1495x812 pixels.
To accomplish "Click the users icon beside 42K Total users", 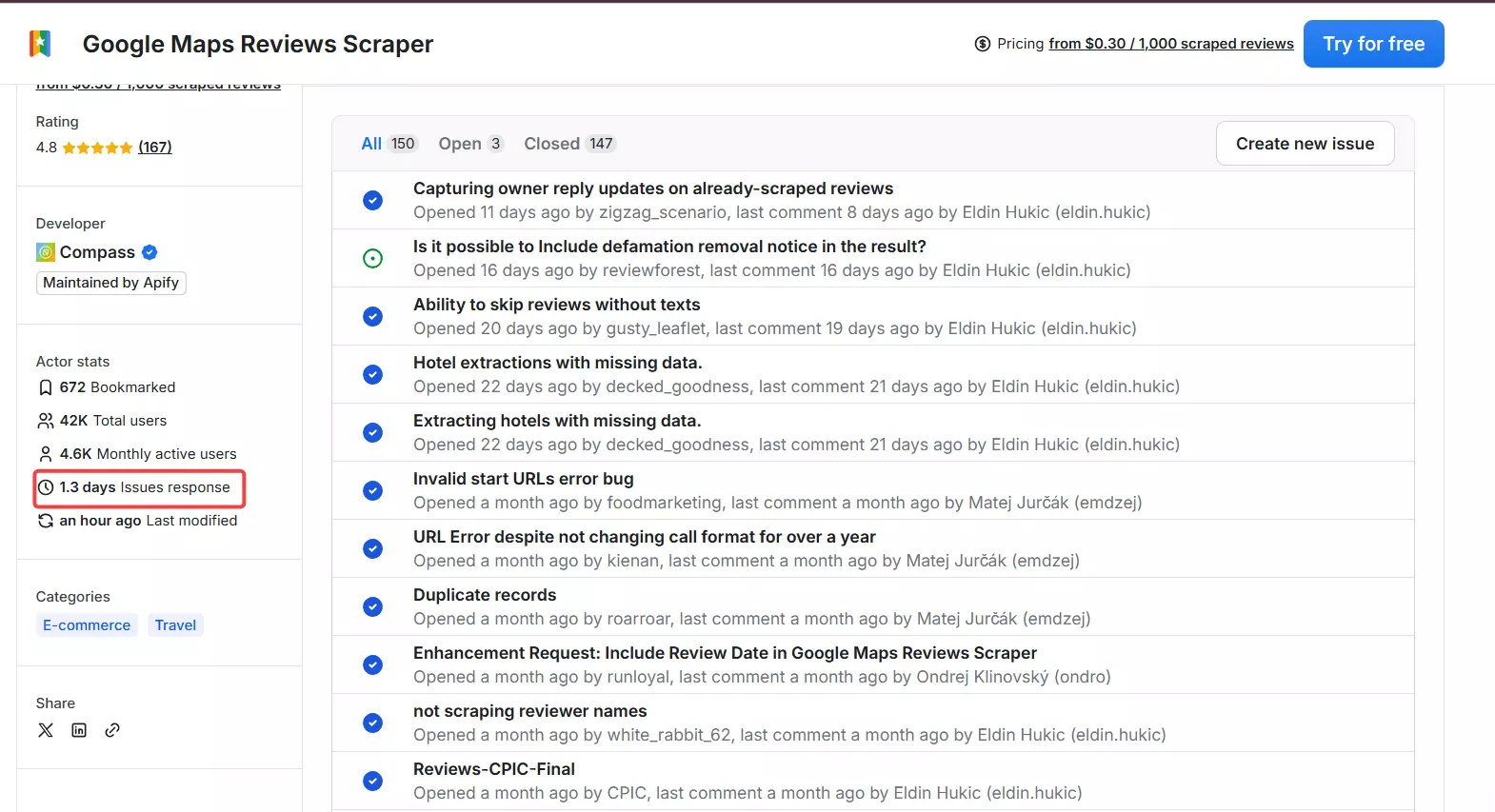I will [46, 421].
